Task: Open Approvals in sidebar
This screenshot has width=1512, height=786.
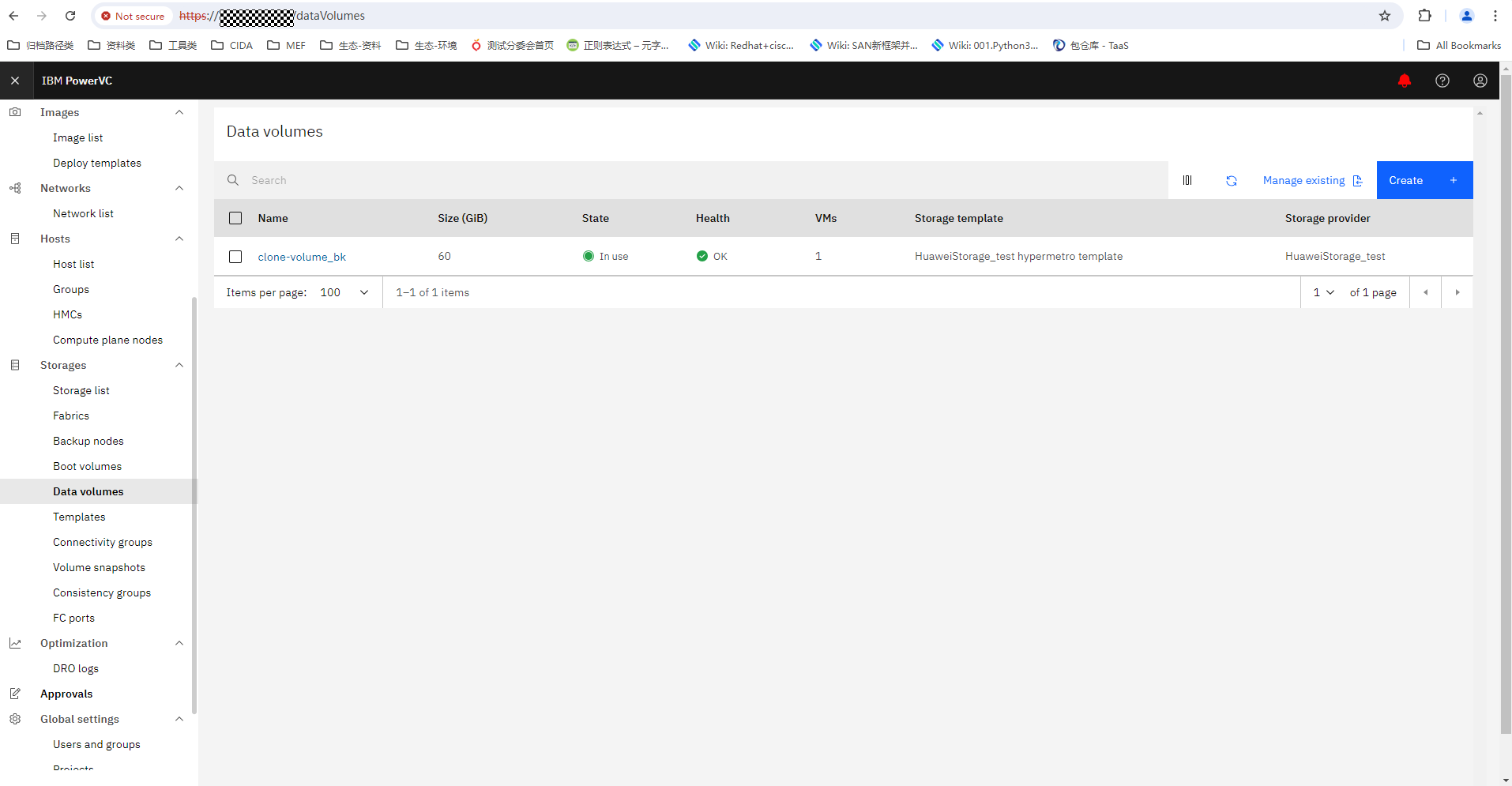Action: tap(66, 694)
